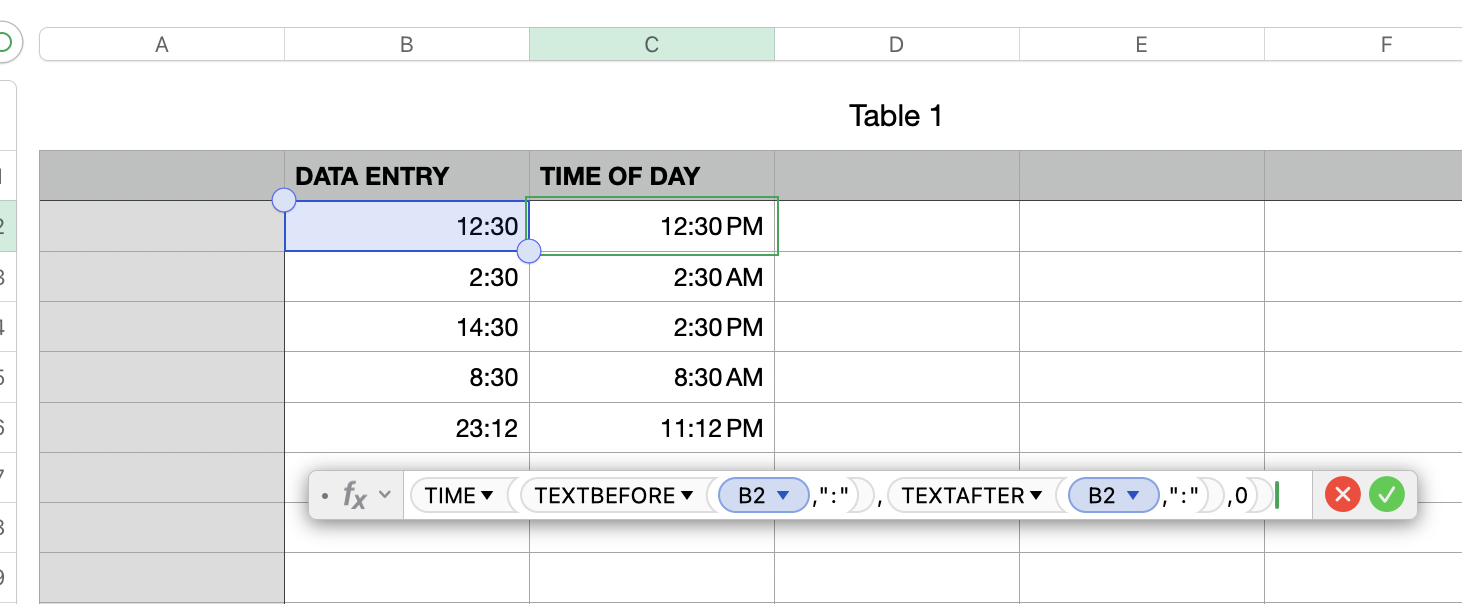Click the green table handle circle
This screenshot has height=604, width=1462.
pos(5,43)
